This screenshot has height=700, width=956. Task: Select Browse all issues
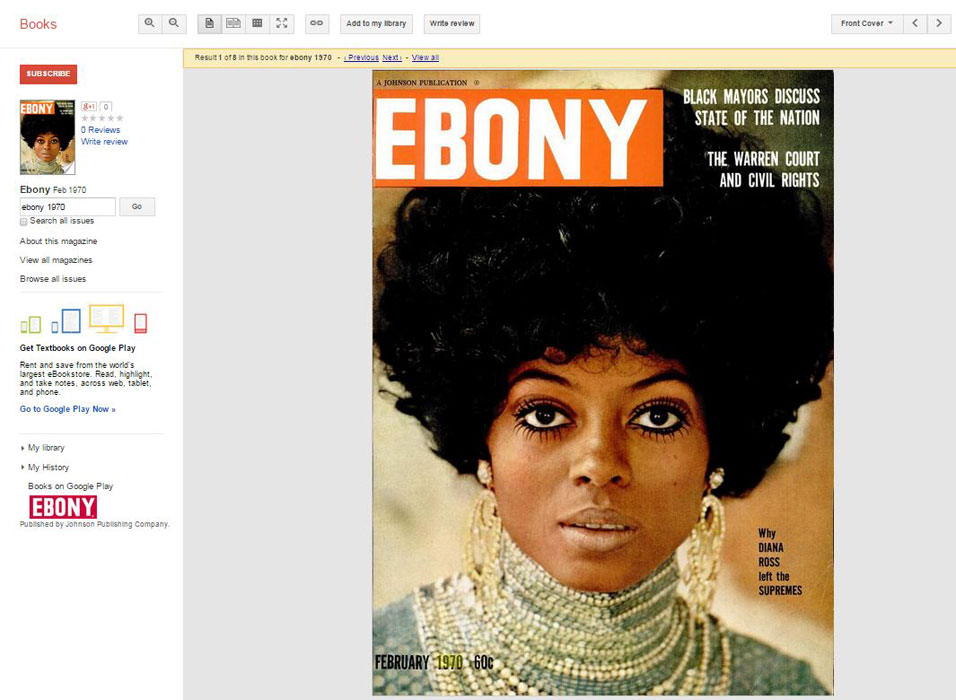53,279
